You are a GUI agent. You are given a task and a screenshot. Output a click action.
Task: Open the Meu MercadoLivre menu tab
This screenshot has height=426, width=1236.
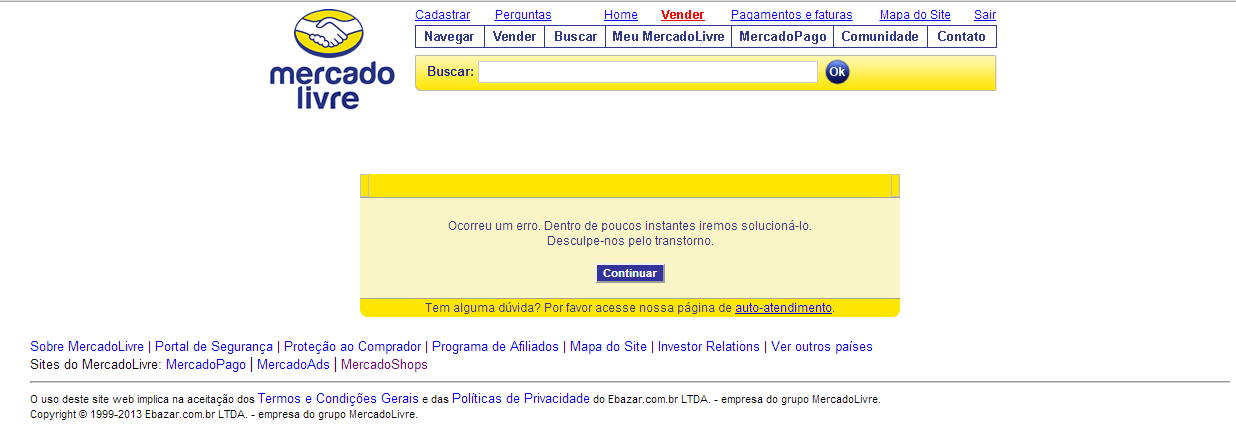coord(668,37)
